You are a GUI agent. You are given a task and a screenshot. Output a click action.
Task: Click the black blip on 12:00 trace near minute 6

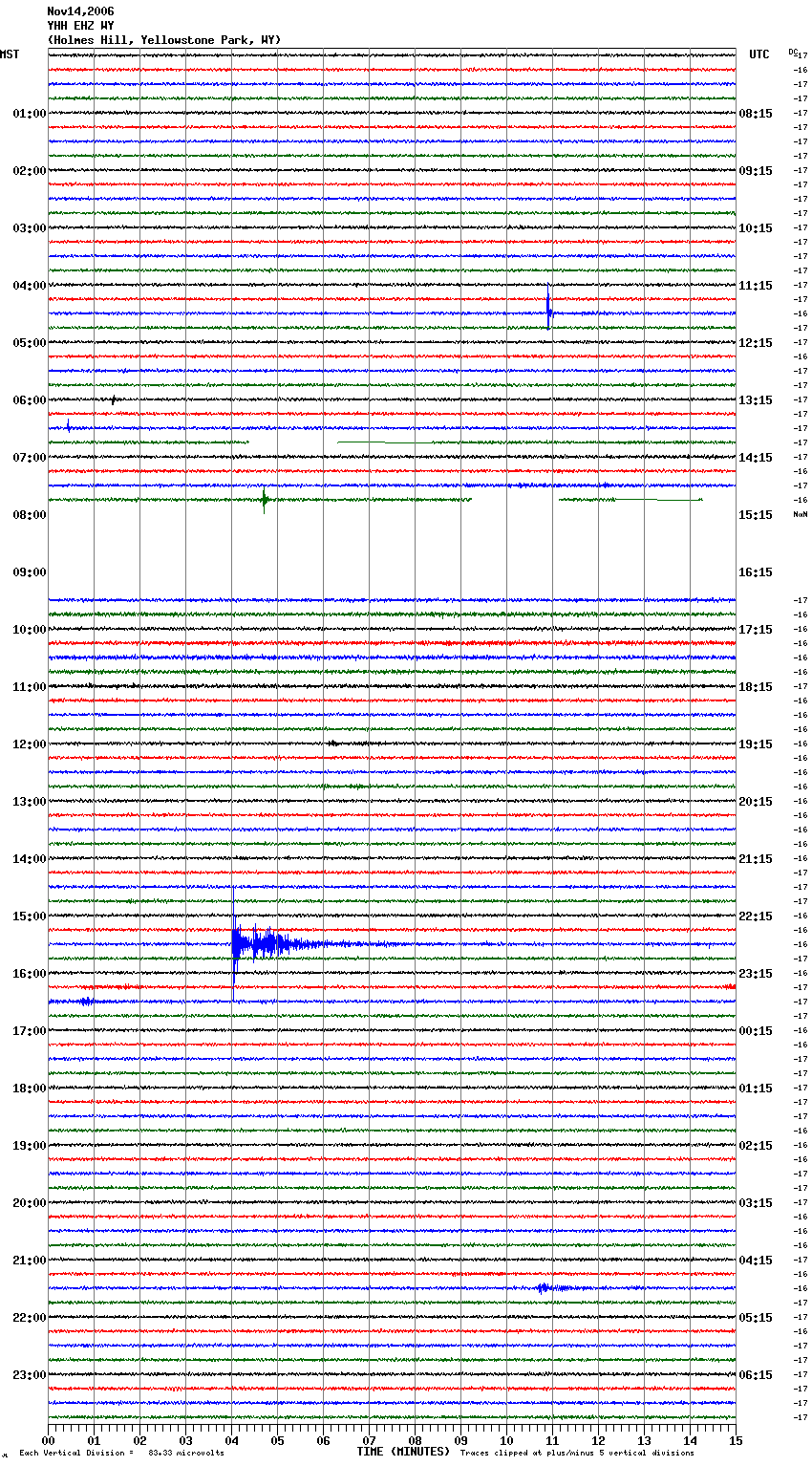(332, 743)
